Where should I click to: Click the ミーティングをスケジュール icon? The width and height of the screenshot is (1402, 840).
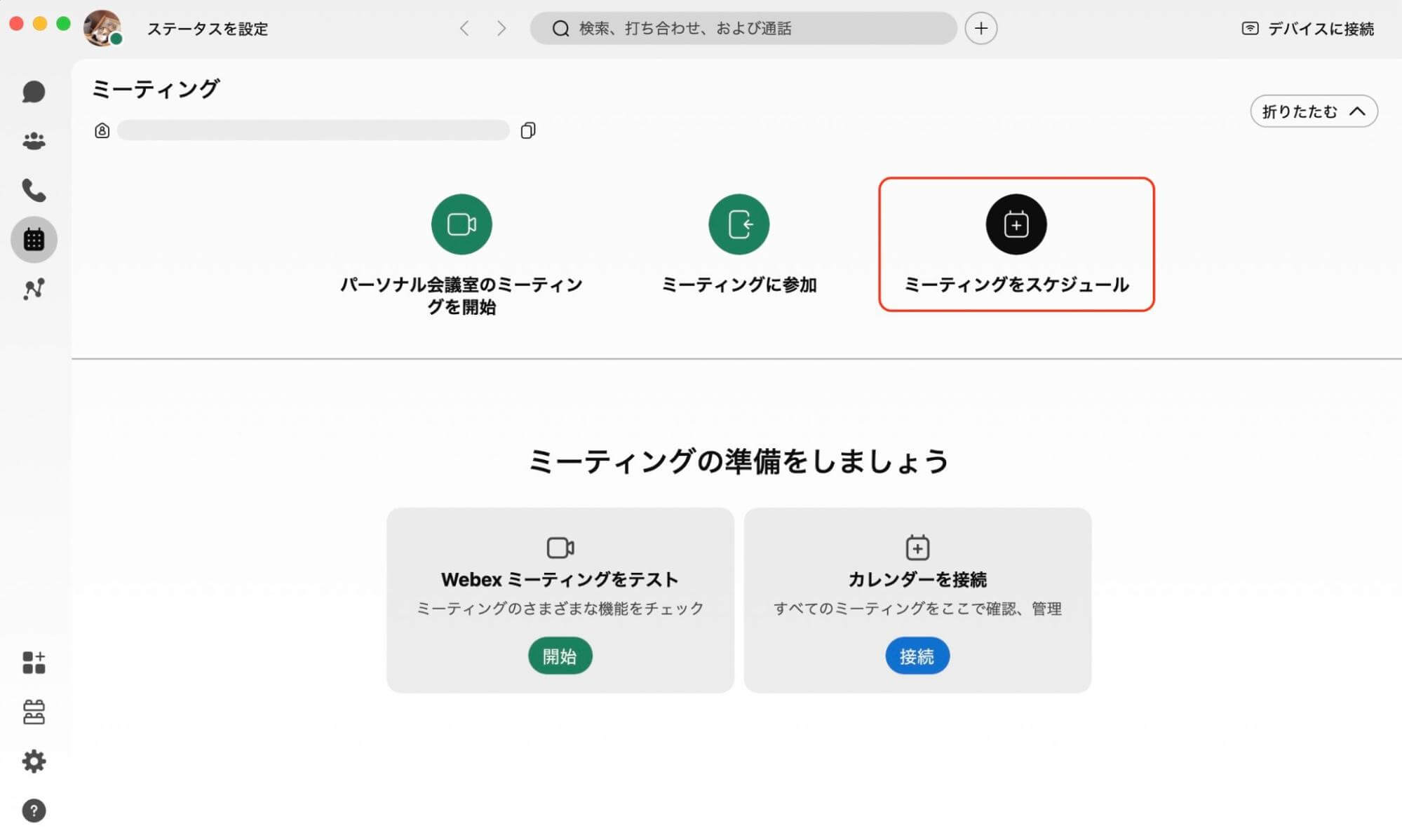point(1016,224)
